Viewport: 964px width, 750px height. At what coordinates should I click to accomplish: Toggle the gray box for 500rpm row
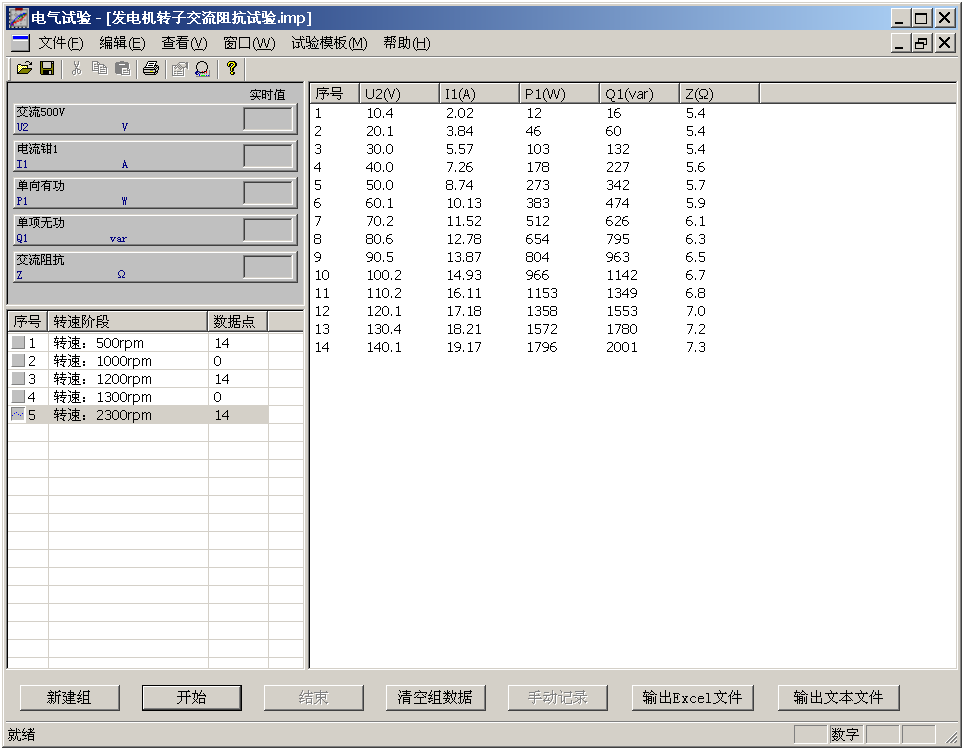point(18,343)
